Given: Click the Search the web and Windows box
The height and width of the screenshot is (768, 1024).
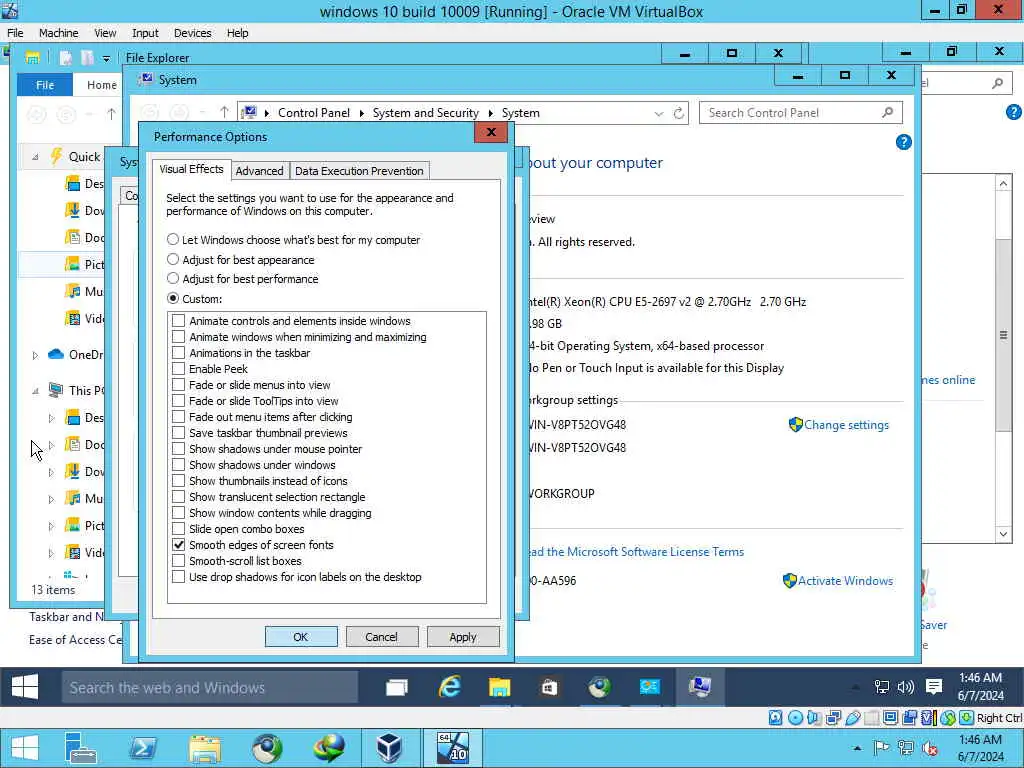Looking at the screenshot, I should pyautogui.click(x=210, y=687).
